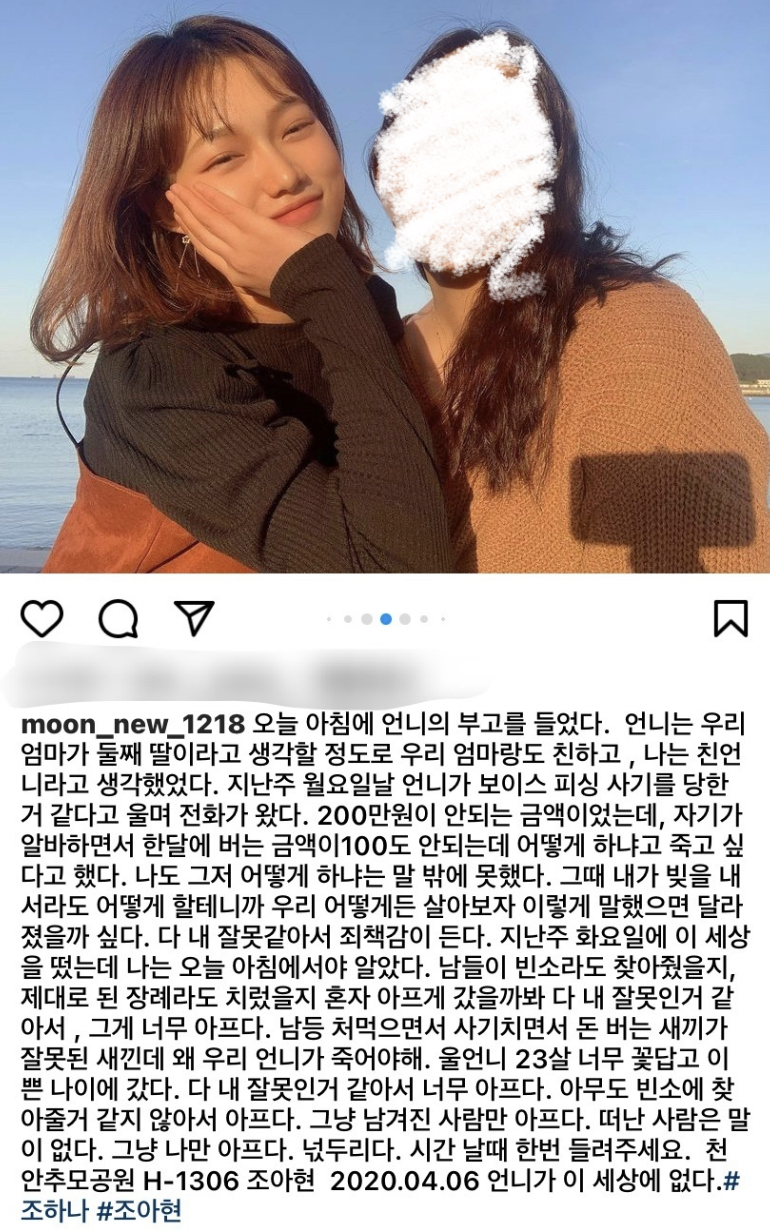Tap the dark rectangular patch on the brown sweater

click(662, 497)
